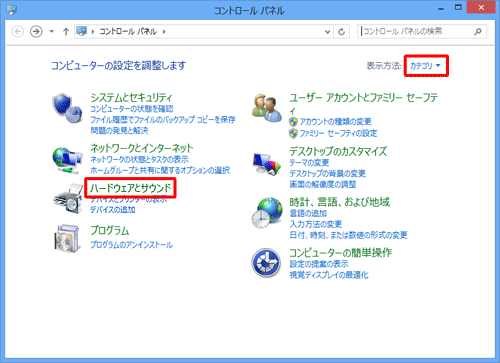Image resolution: width=500 pixels, height=363 pixels.
Task: Open 時計、言語、および地域 category
Action: [339, 202]
